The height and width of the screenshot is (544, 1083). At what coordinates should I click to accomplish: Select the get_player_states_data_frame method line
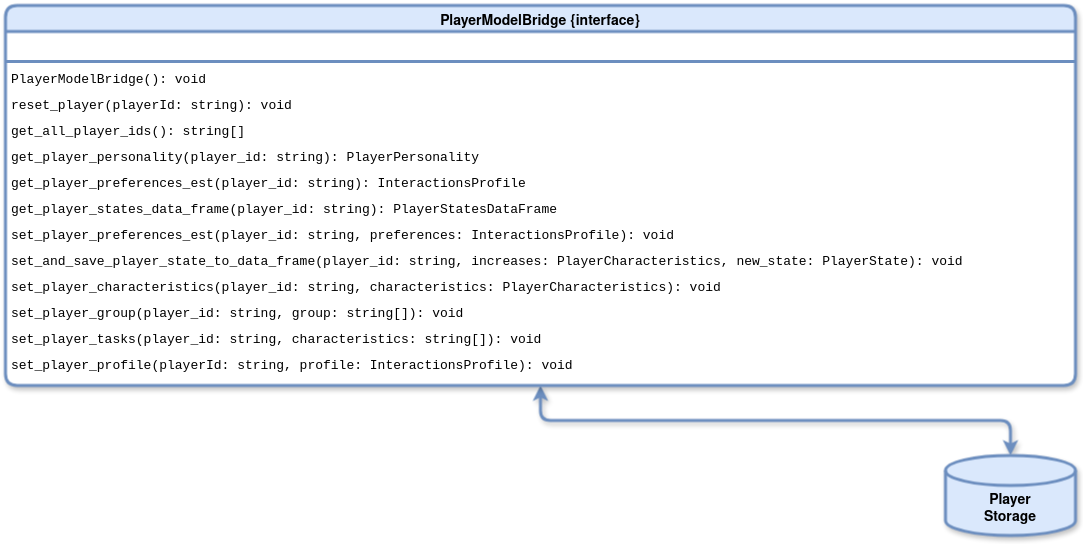point(284,209)
